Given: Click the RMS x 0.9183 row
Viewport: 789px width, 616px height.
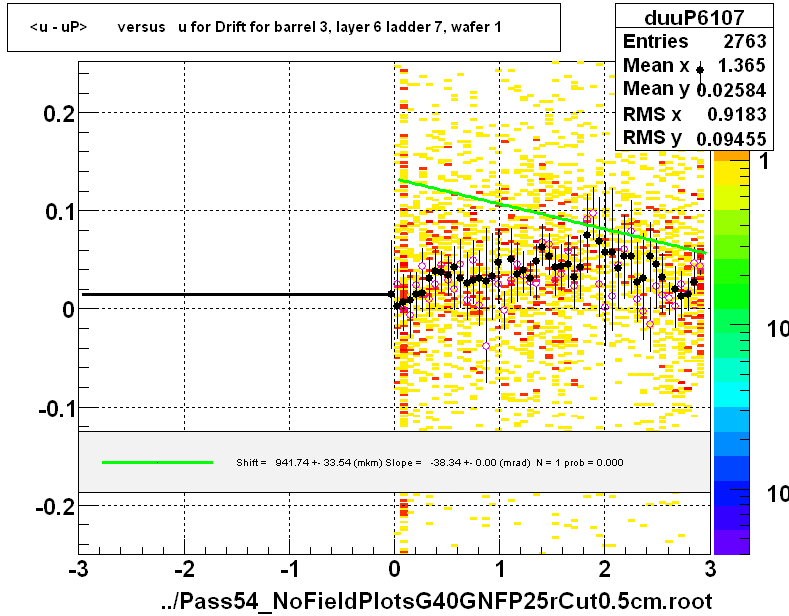Looking at the screenshot, I should (x=694, y=114).
